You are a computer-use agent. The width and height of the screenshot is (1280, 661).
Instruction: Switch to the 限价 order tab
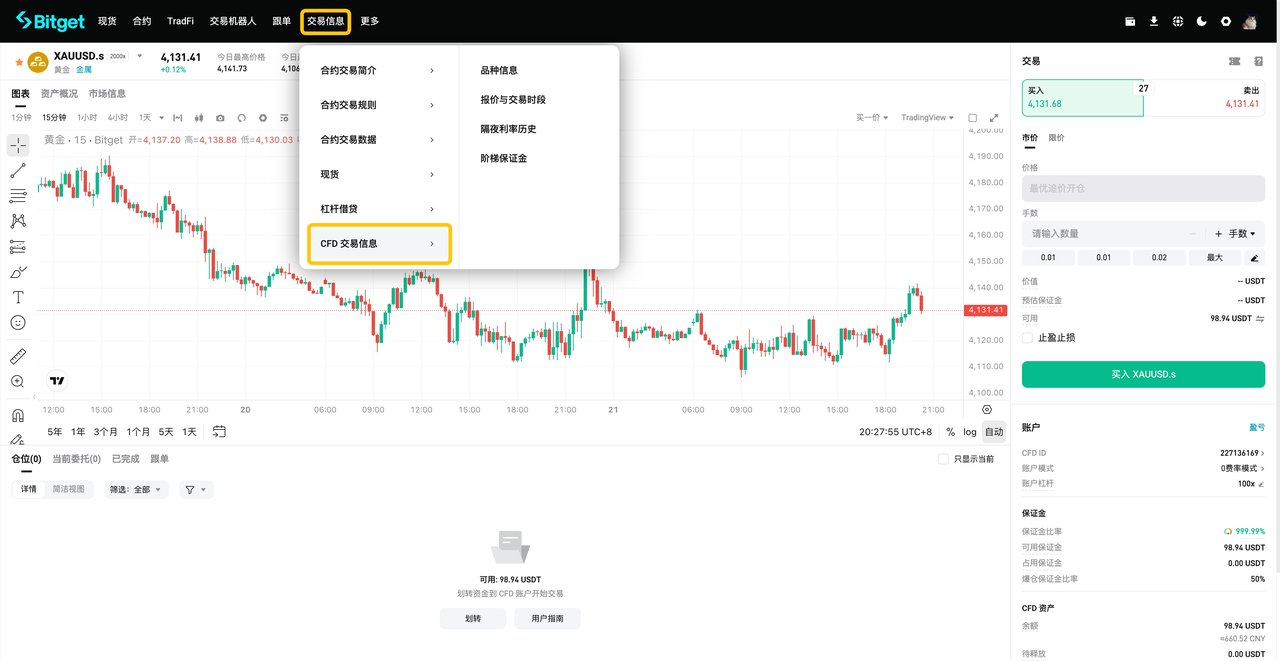[1056, 138]
